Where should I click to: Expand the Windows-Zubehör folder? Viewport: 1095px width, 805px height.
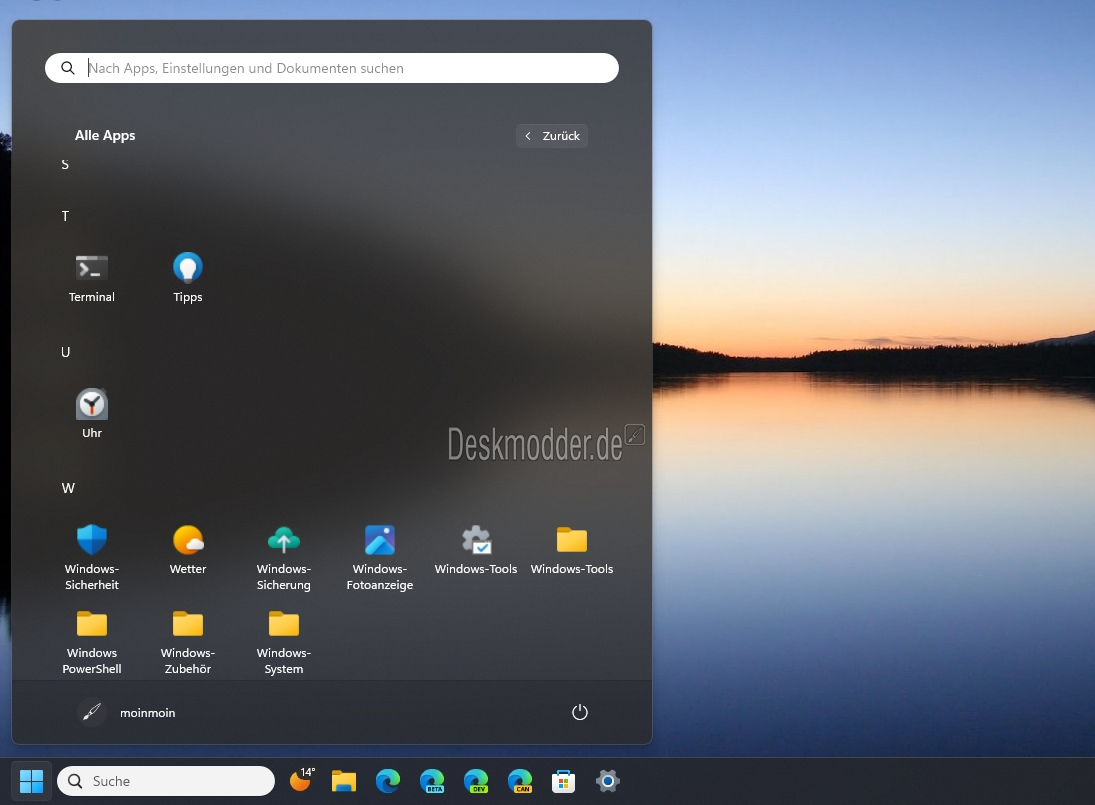pyautogui.click(x=188, y=642)
